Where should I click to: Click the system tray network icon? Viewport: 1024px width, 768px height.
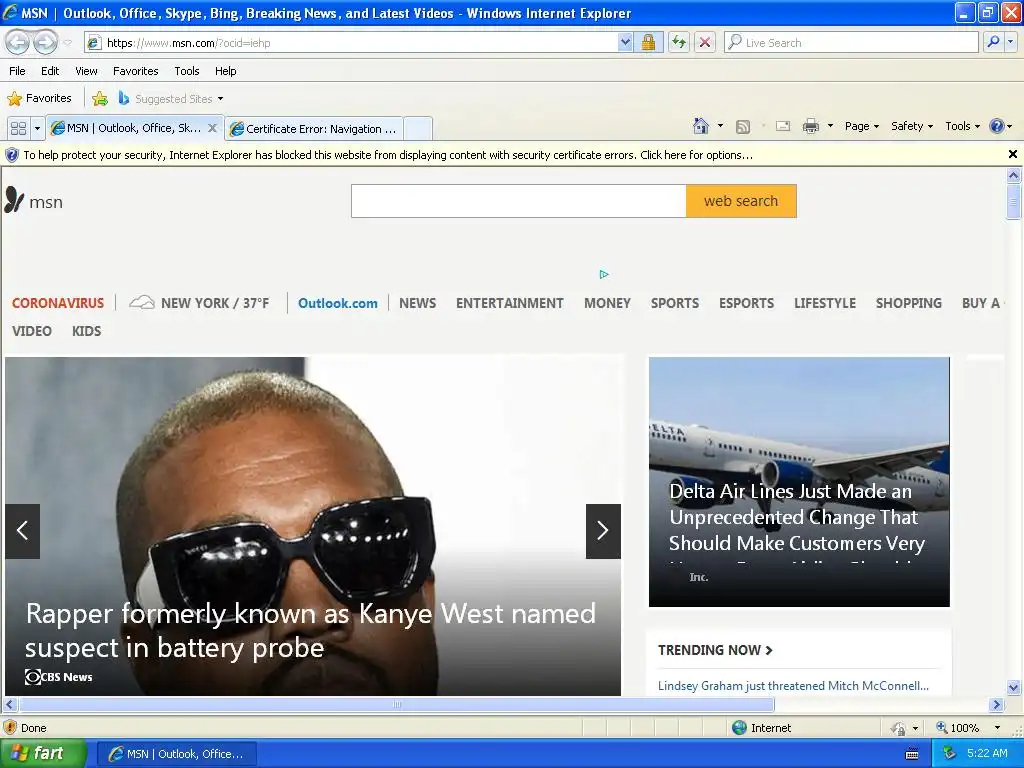pyautogui.click(x=950, y=754)
